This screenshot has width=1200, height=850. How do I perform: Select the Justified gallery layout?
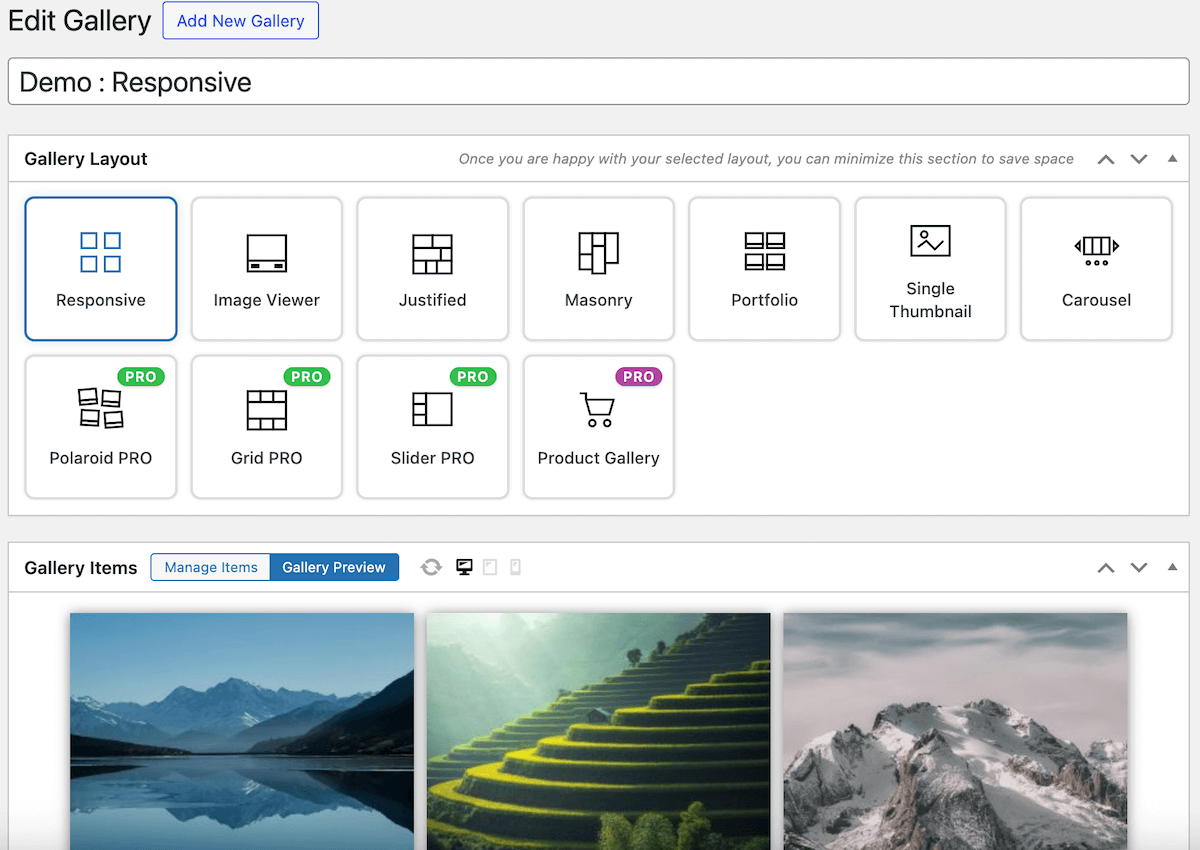(x=432, y=268)
